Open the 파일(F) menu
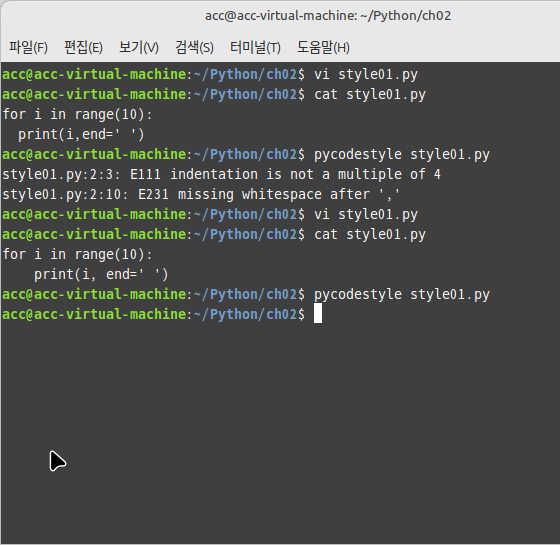 point(28,47)
